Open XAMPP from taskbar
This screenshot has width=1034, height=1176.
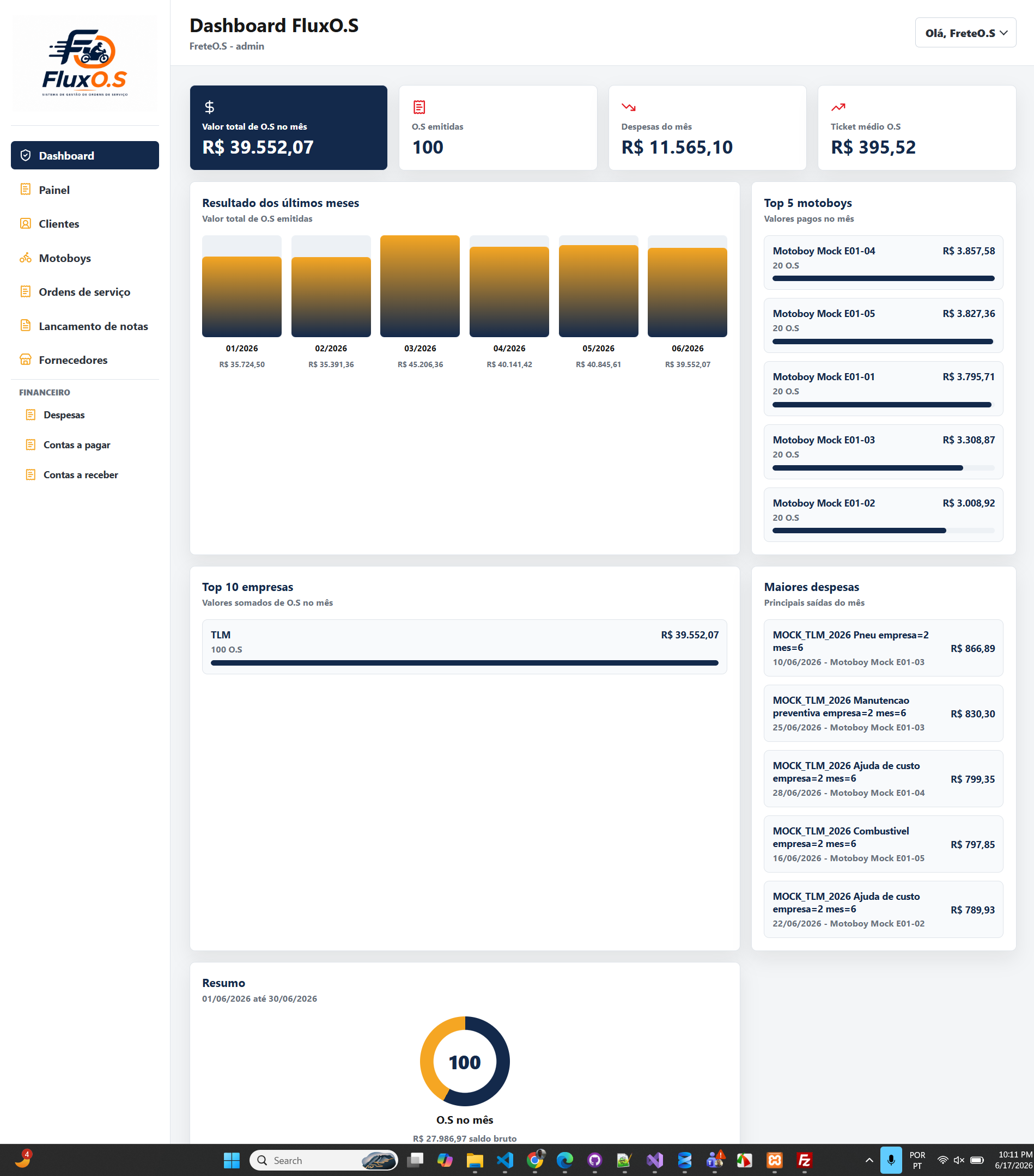[x=775, y=1160]
